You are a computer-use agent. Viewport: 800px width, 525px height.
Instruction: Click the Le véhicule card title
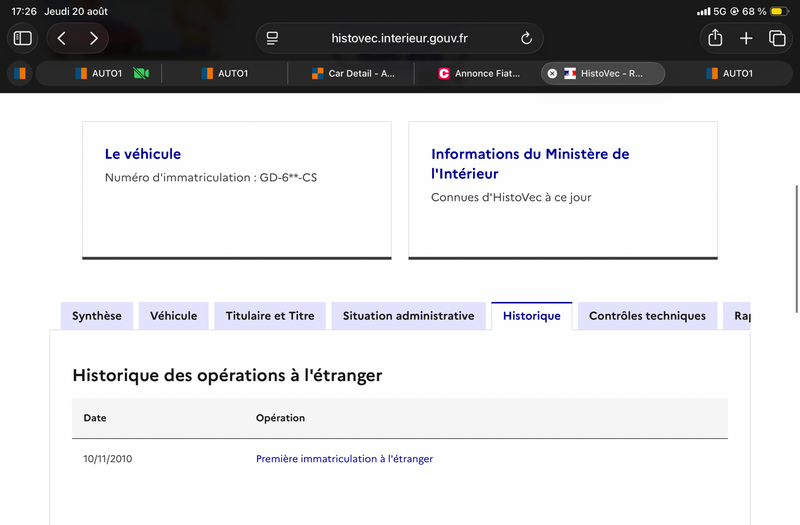pyautogui.click(x=143, y=154)
